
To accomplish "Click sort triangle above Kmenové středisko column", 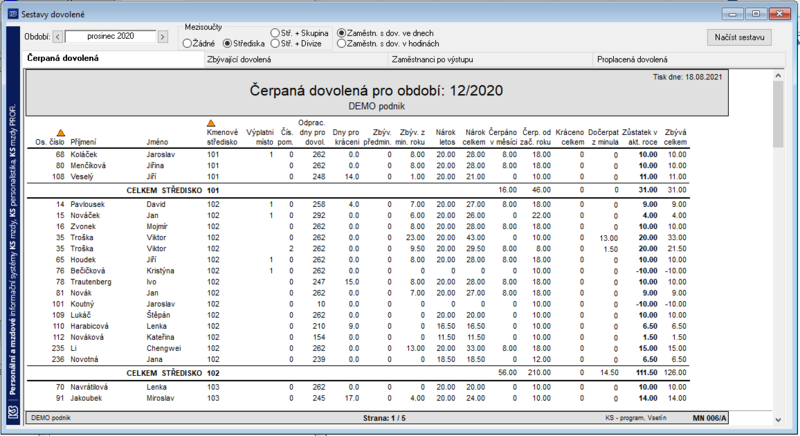I will point(211,123).
